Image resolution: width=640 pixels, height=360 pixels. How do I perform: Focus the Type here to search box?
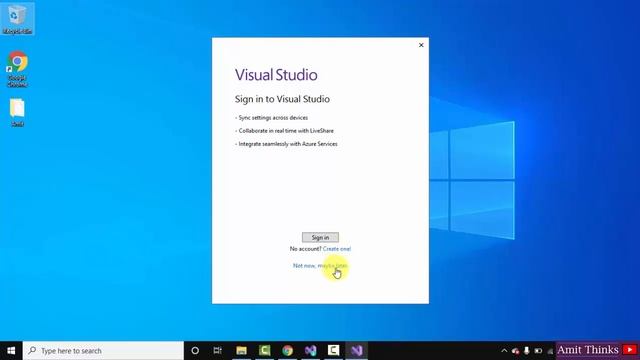click(103, 351)
